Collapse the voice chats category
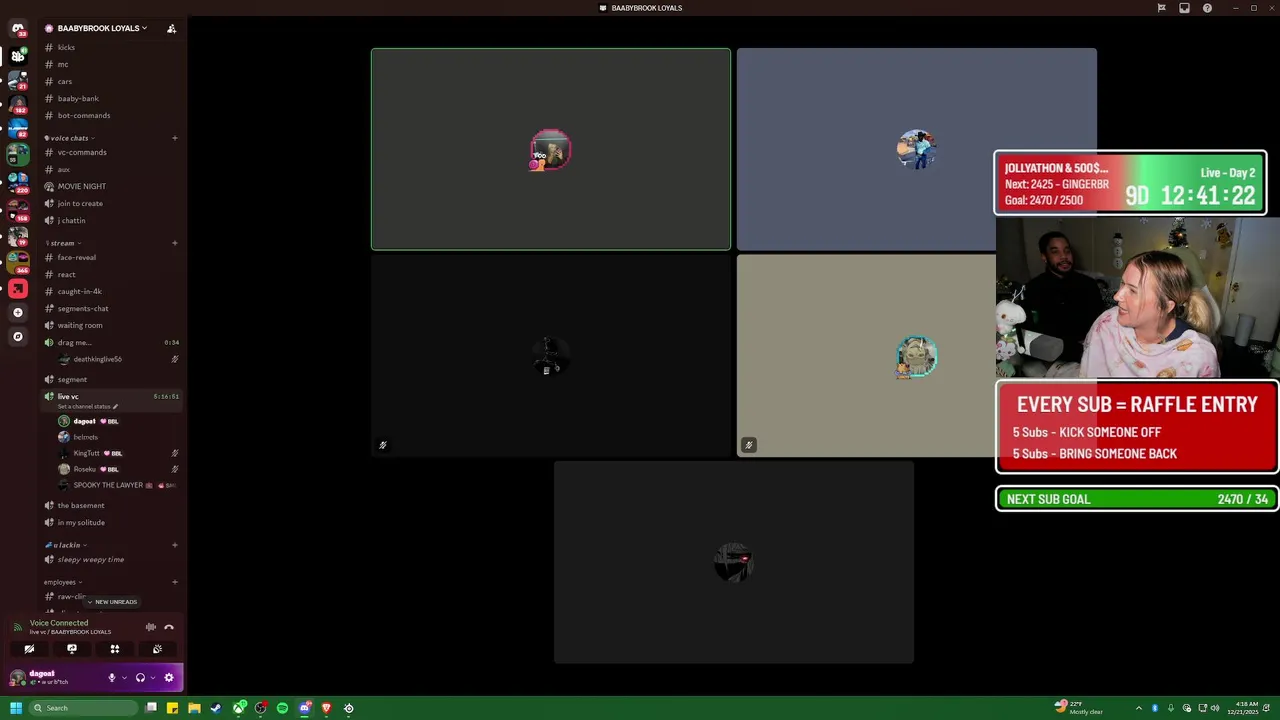Image resolution: width=1280 pixels, height=720 pixels. [x=72, y=138]
